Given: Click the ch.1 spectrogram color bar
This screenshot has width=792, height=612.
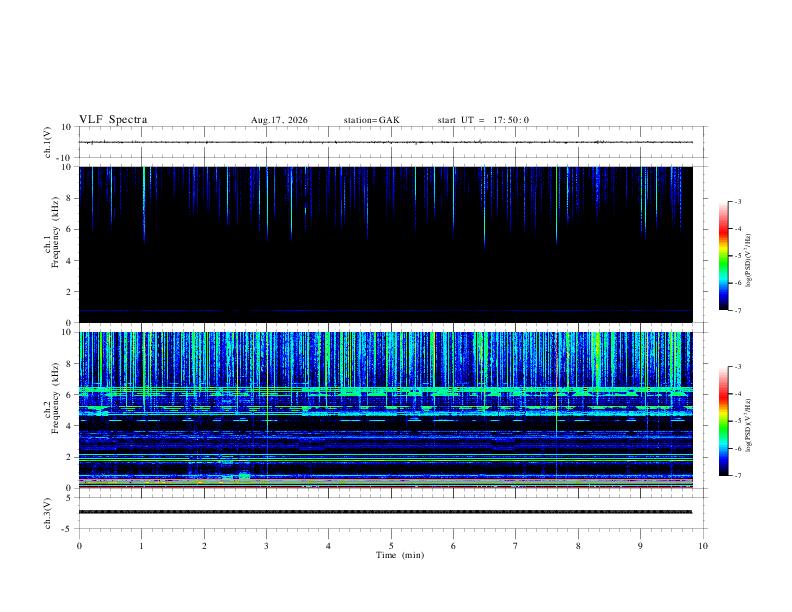Looking at the screenshot, I should pyautogui.click(x=723, y=256).
